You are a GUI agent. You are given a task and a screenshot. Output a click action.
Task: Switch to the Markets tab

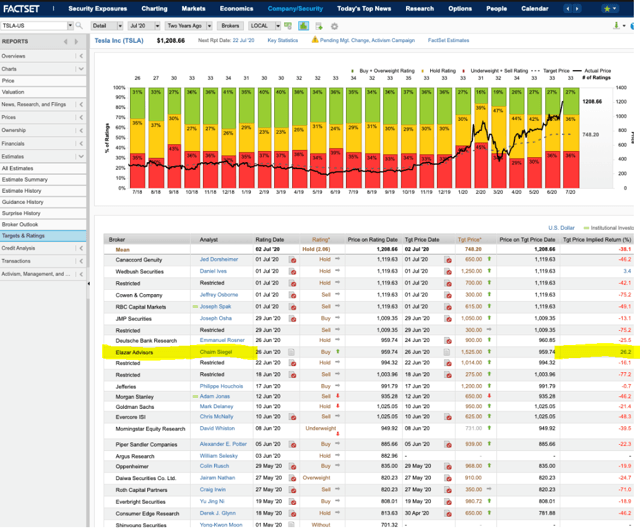193,9
